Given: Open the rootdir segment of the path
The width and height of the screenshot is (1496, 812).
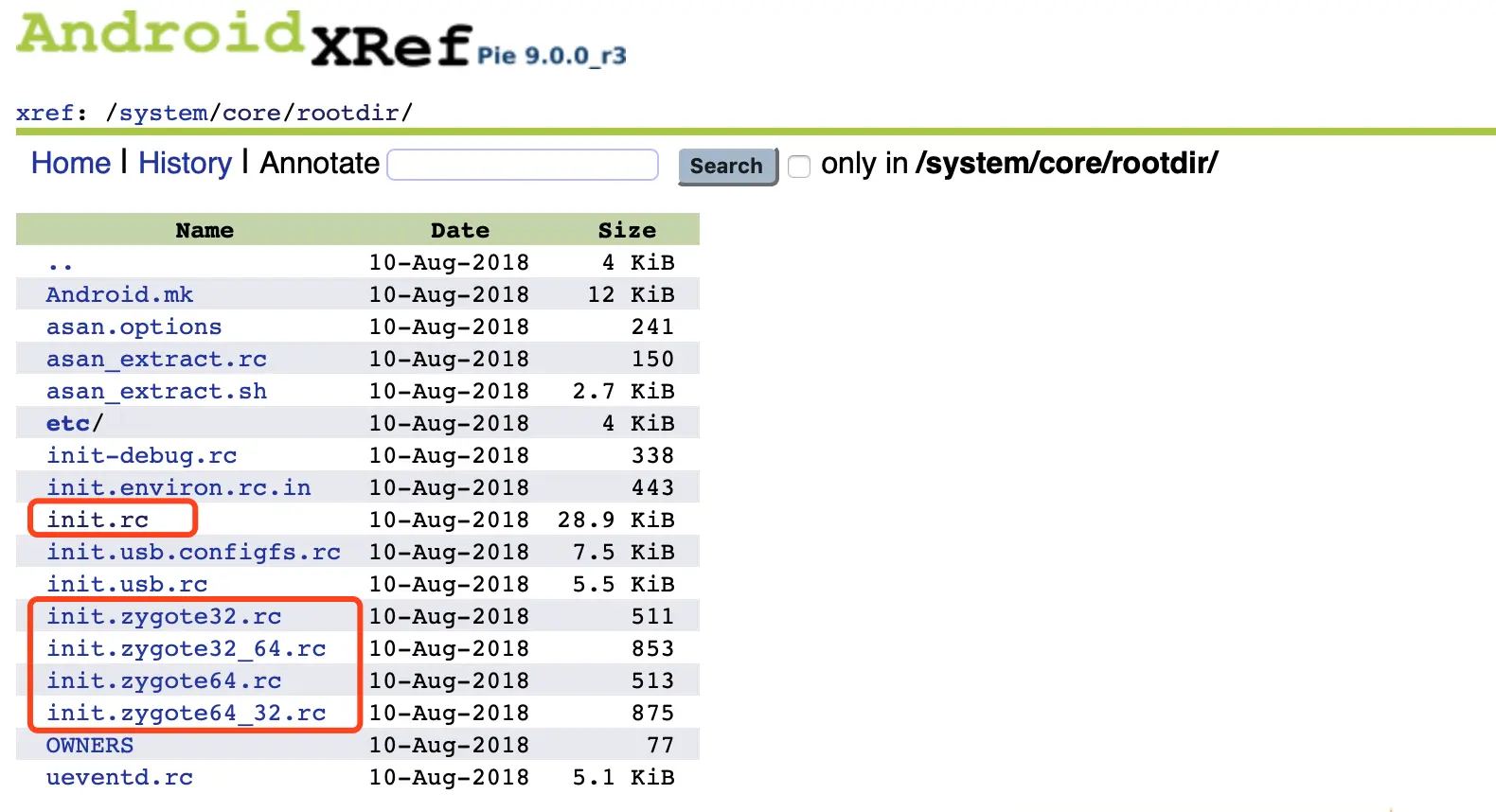Looking at the screenshot, I should pyautogui.click(x=347, y=113).
